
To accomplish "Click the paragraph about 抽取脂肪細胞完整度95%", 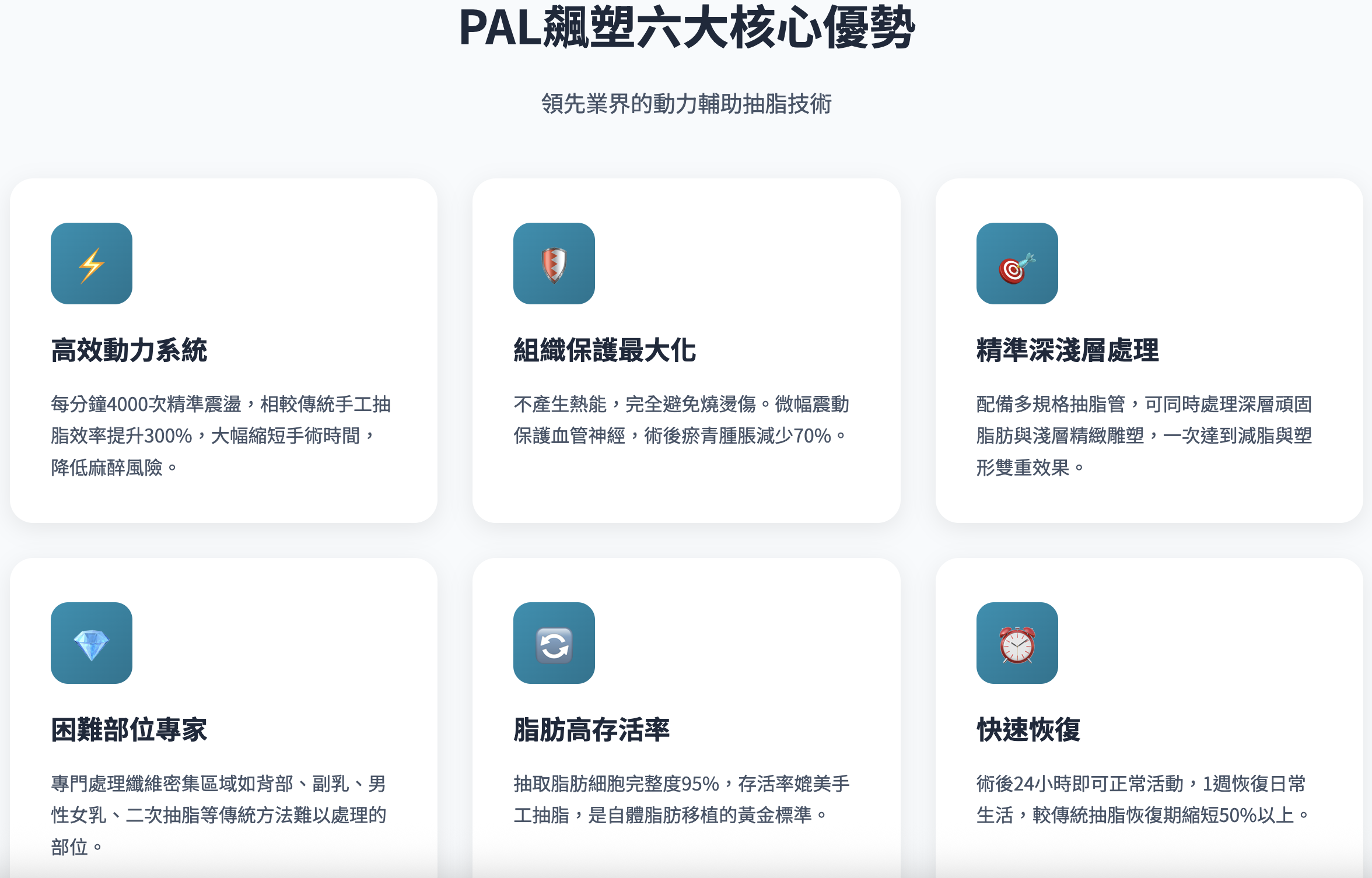I will coord(681,799).
